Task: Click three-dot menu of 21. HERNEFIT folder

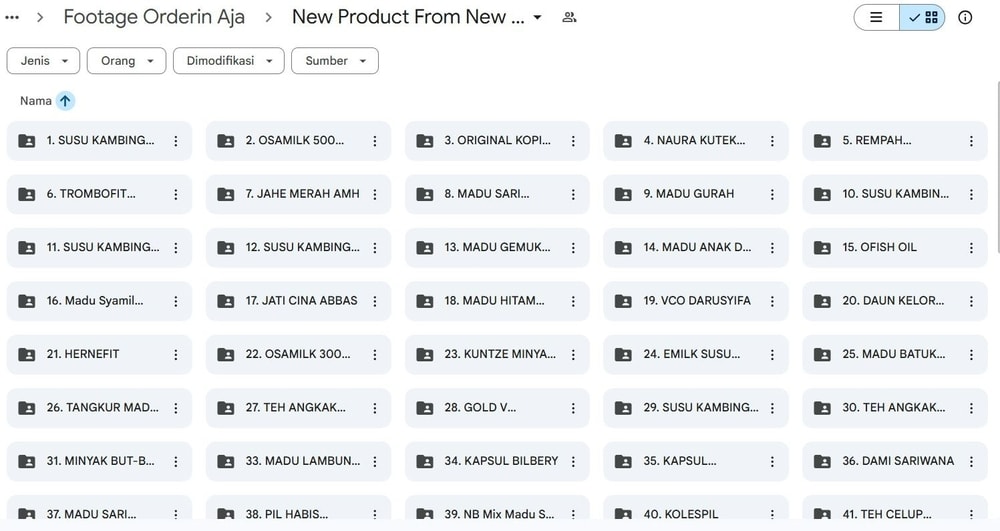Action: pyautogui.click(x=176, y=355)
